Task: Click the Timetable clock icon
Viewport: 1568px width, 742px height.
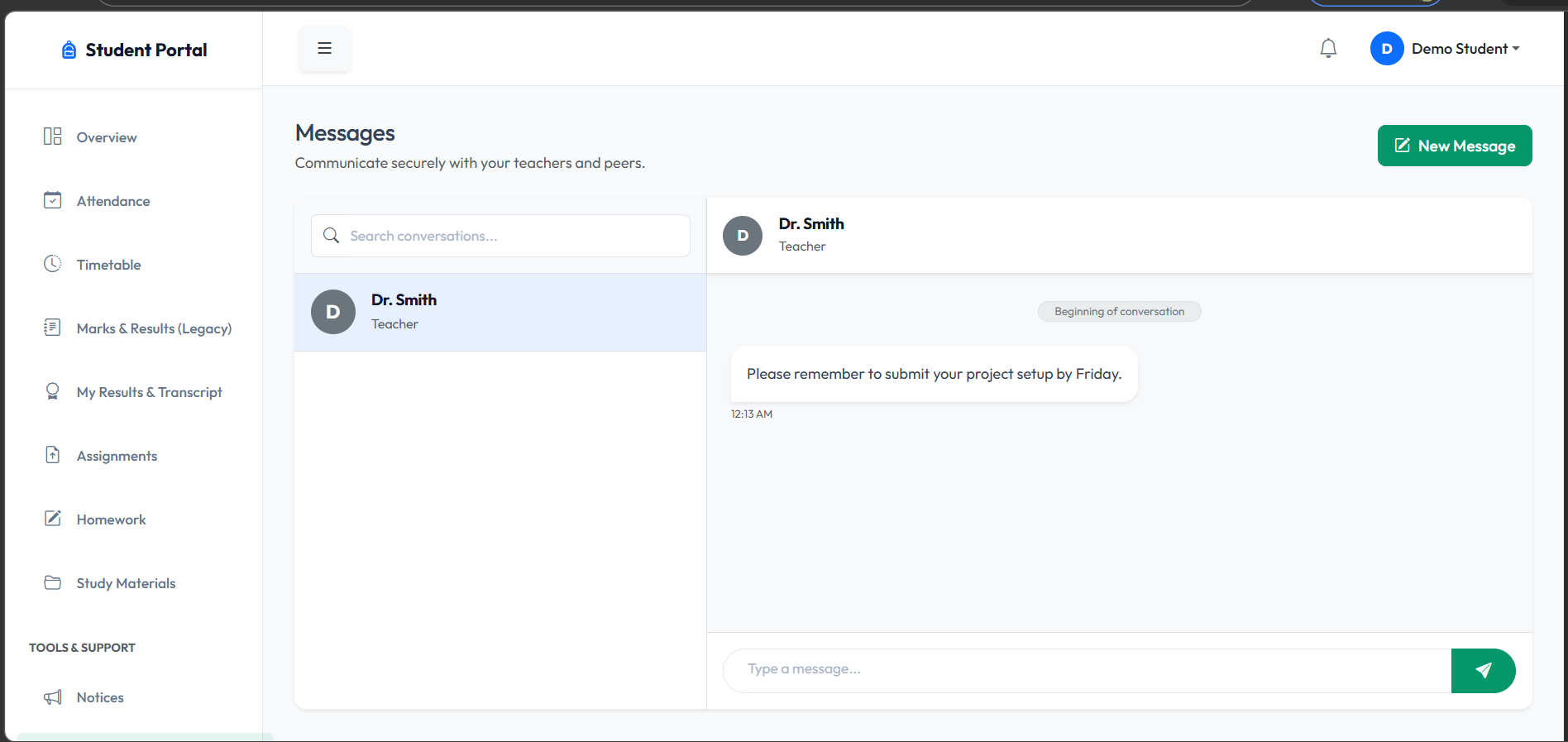Action: [x=51, y=264]
